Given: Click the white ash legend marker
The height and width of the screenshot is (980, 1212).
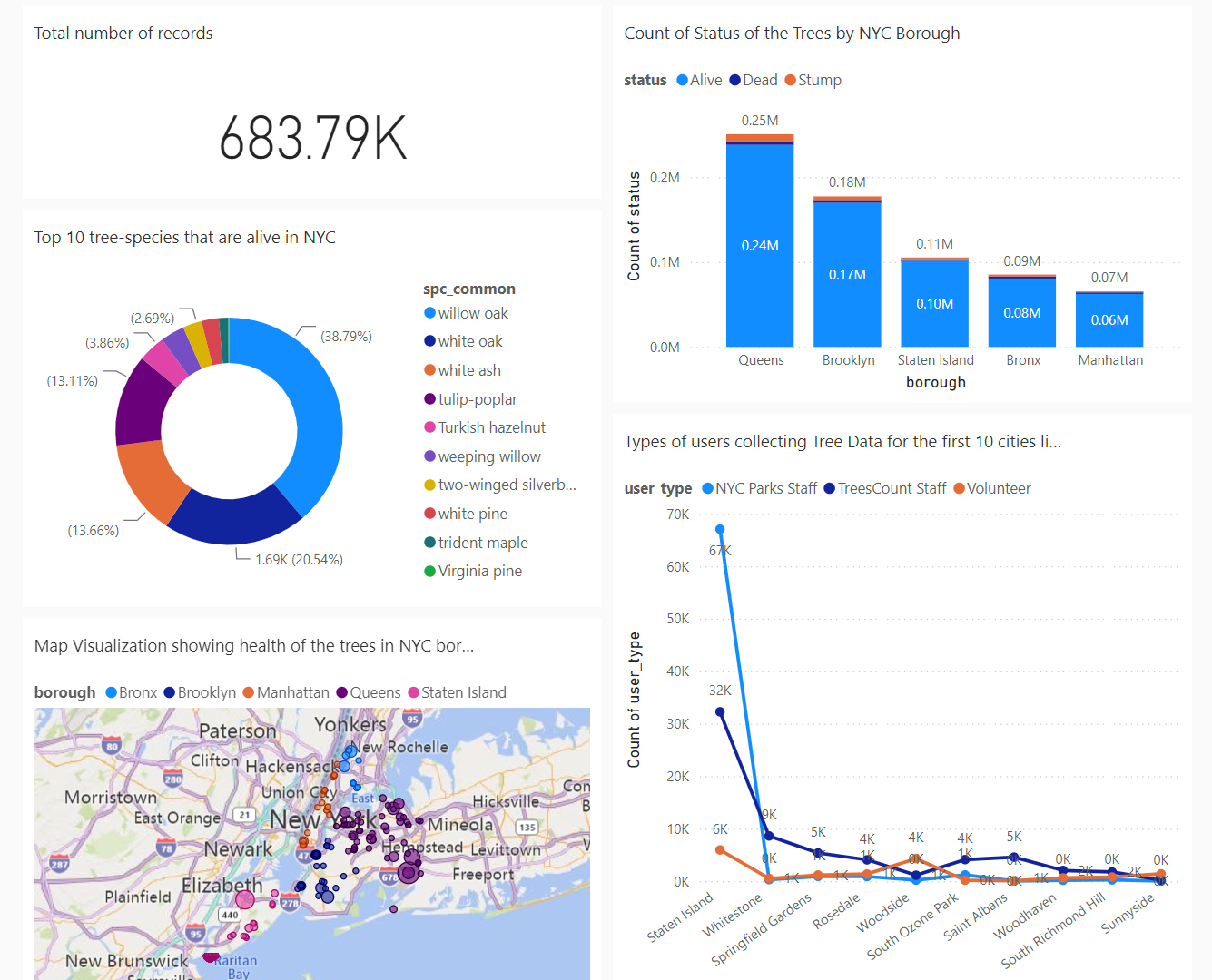Looking at the screenshot, I should pyautogui.click(x=429, y=369).
